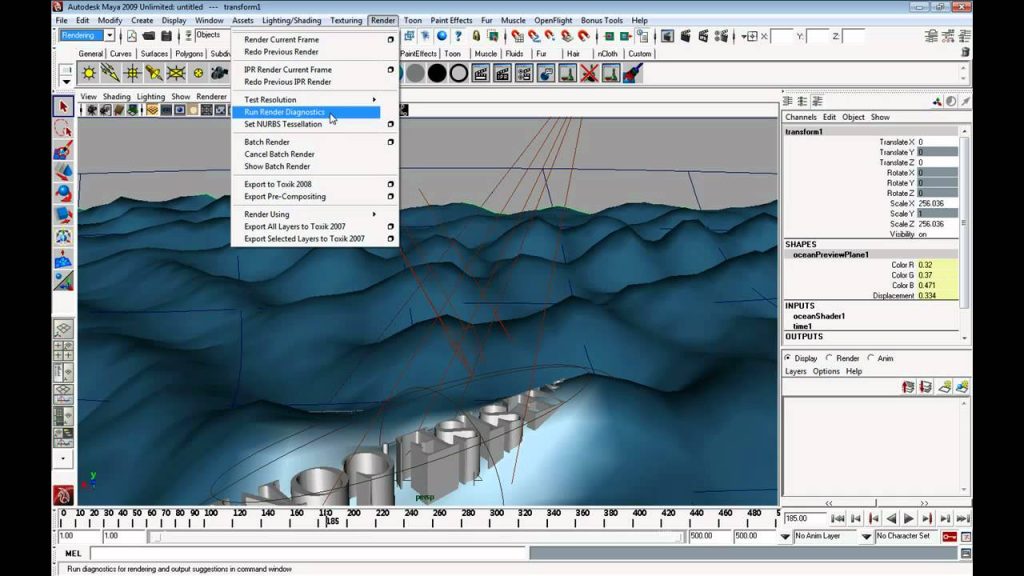Open IPR Render Current Frame options box
This screenshot has width=1024, height=576.
391,70
